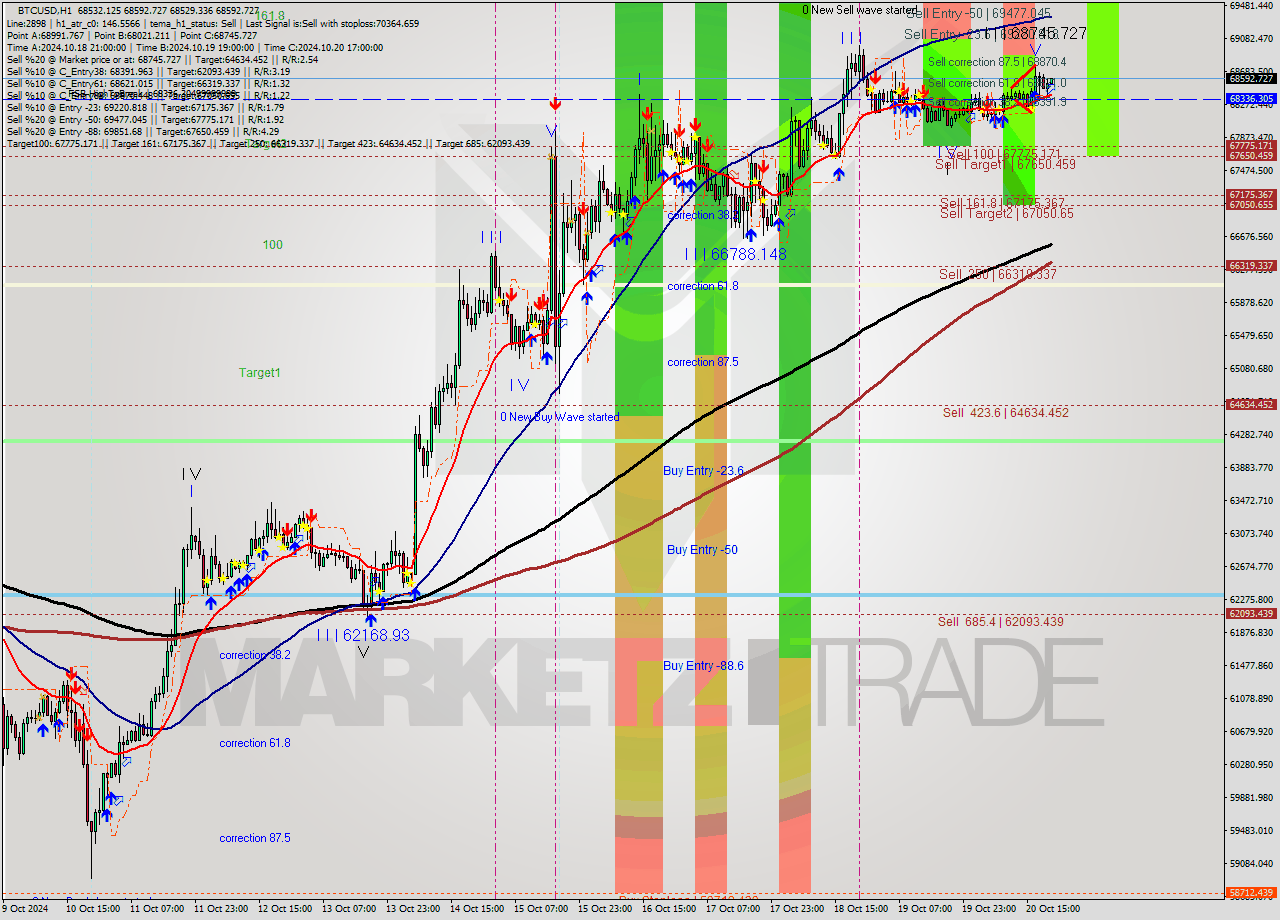Click the 67050.655 axis price tag

click(x=1251, y=205)
